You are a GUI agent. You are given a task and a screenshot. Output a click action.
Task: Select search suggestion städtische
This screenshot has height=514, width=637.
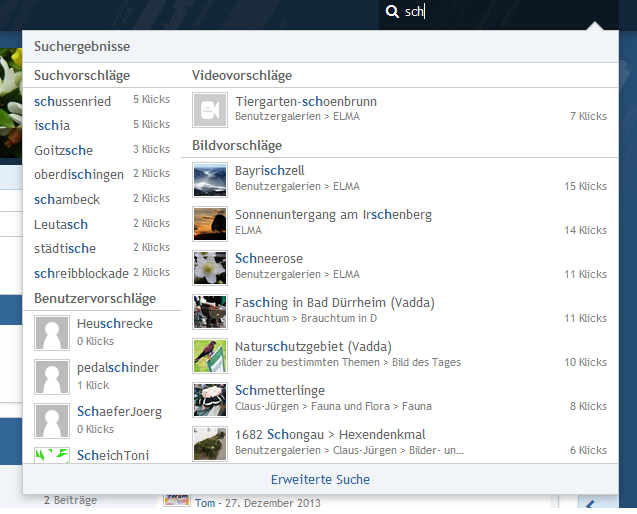(x=65, y=248)
